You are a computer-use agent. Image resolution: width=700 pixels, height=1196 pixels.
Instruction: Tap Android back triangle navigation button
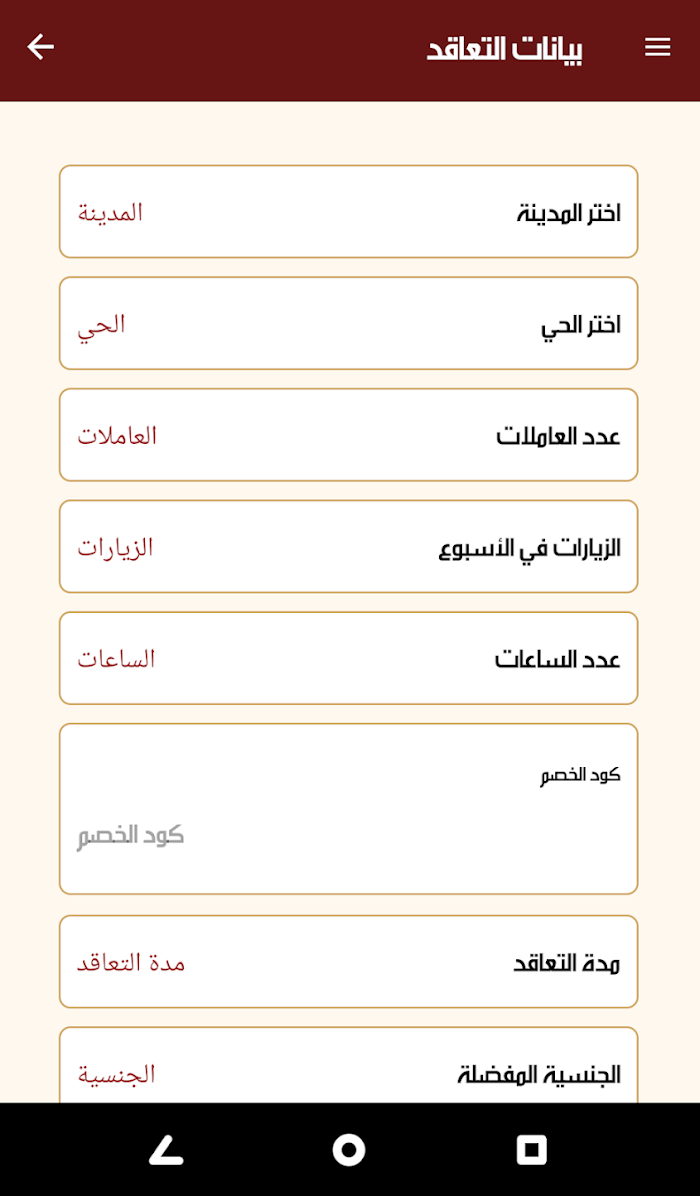166,1149
